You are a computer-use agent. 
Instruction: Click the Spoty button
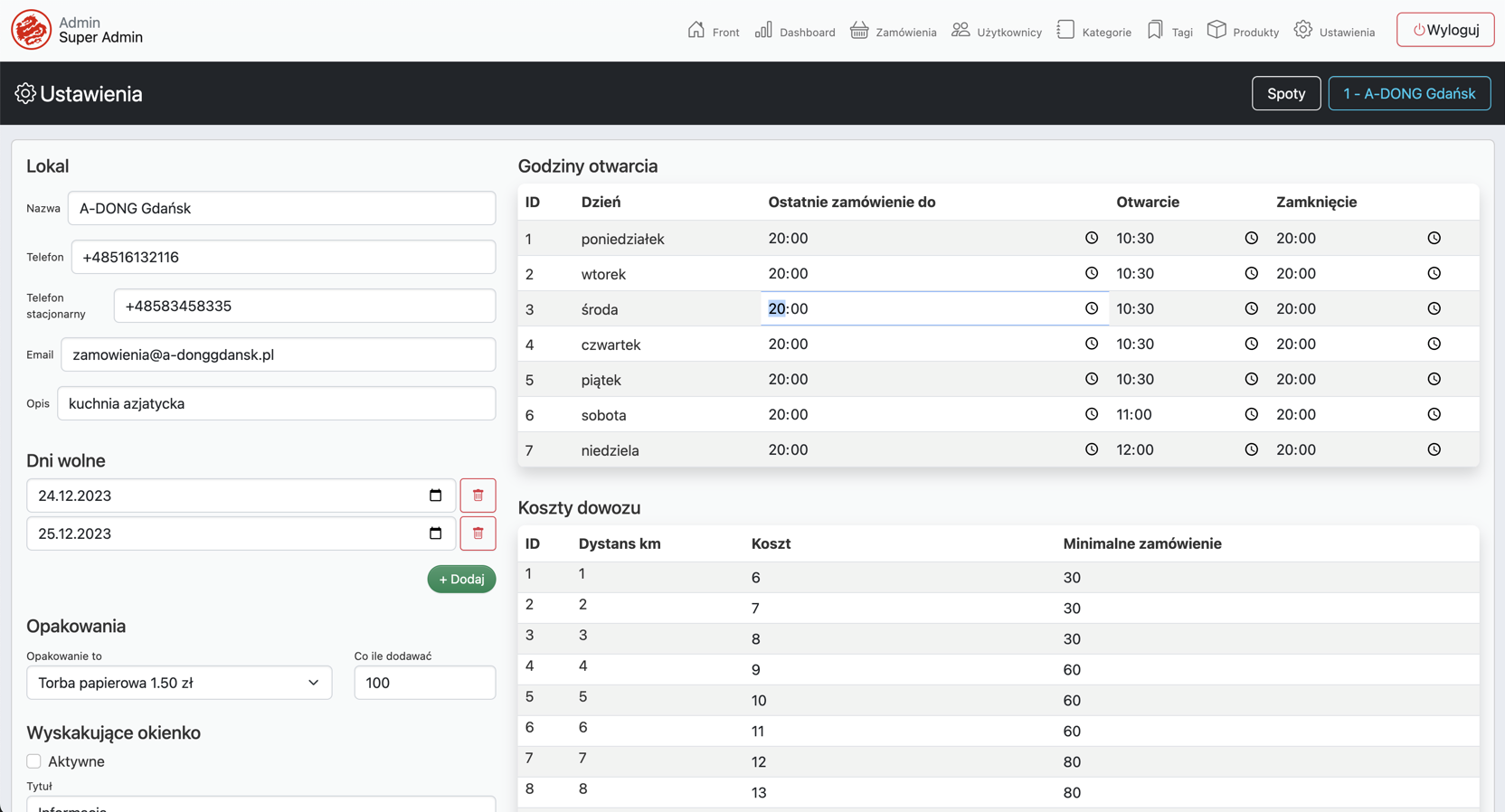coord(1285,93)
